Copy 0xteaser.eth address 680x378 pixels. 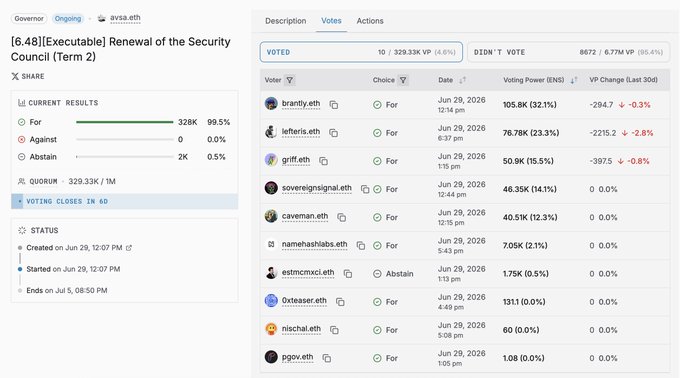coord(340,302)
